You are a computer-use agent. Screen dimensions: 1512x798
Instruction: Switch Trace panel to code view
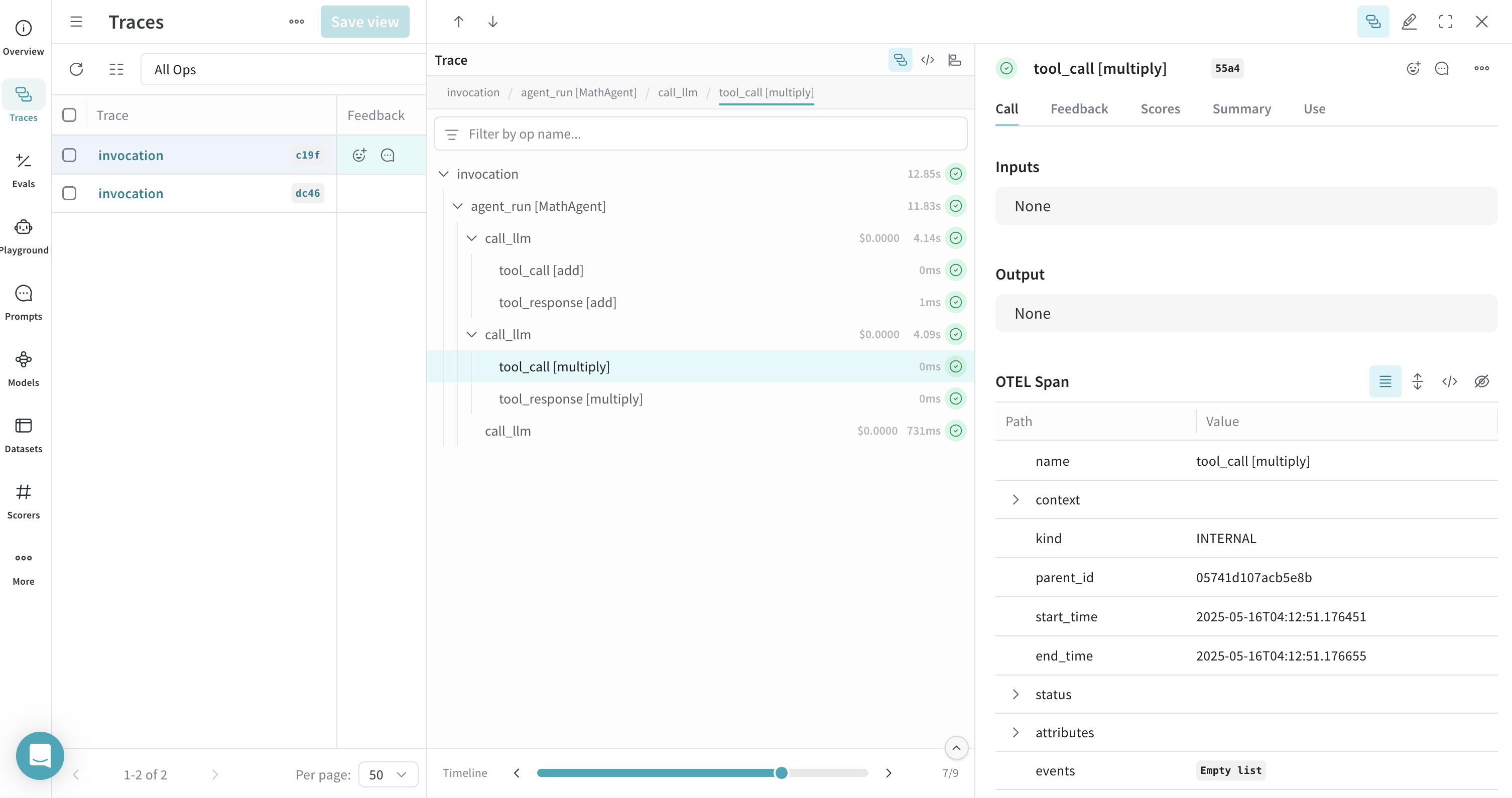[927, 60]
